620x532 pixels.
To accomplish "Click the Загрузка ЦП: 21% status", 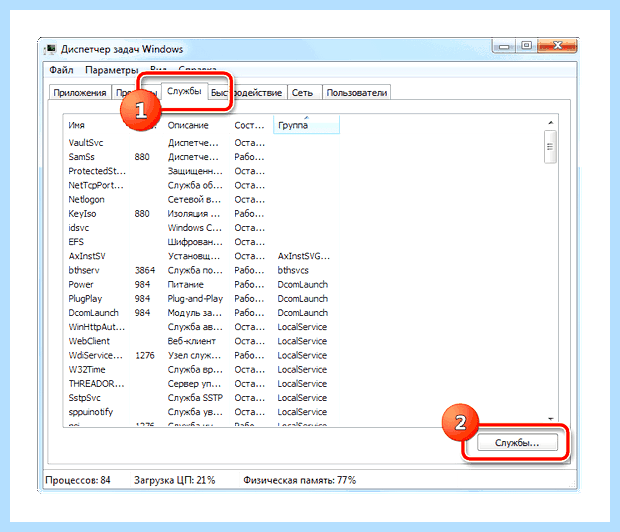I will tap(174, 480).
